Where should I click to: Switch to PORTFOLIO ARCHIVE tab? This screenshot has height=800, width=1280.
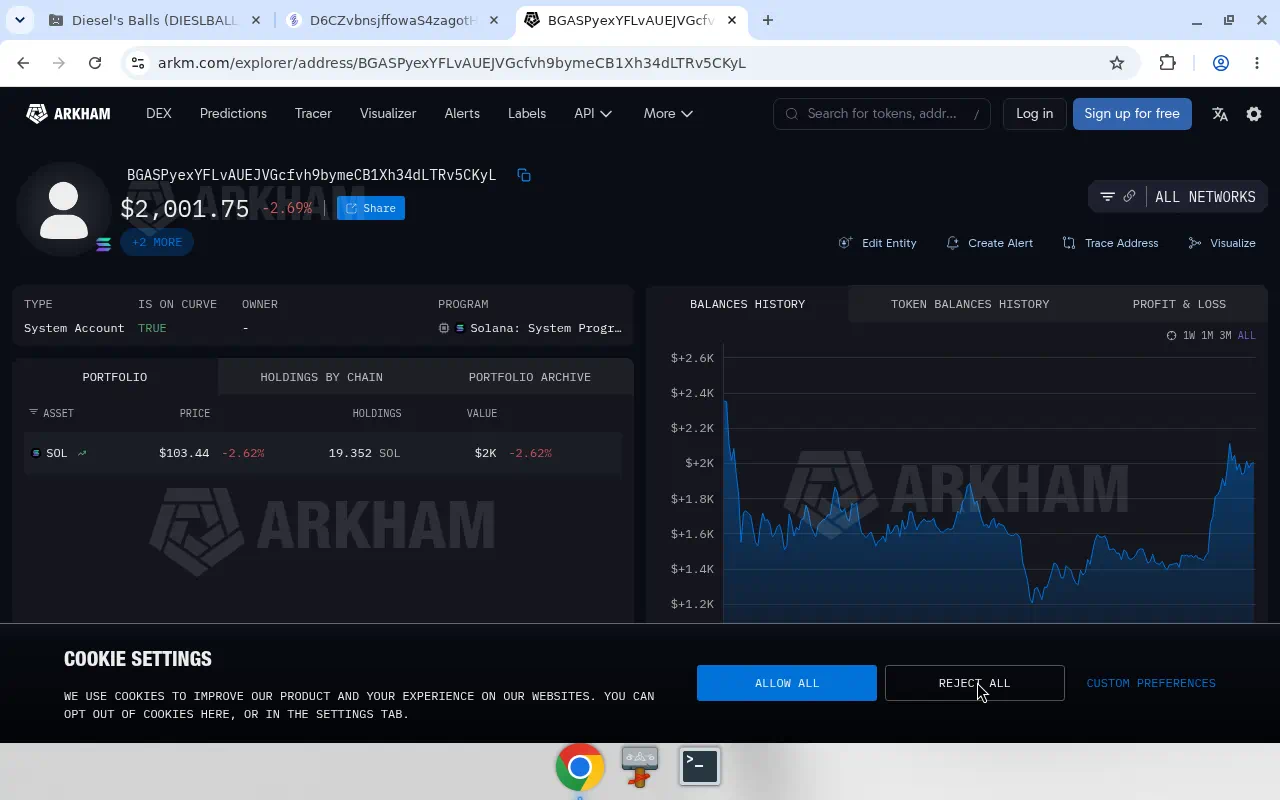[530, 377]
